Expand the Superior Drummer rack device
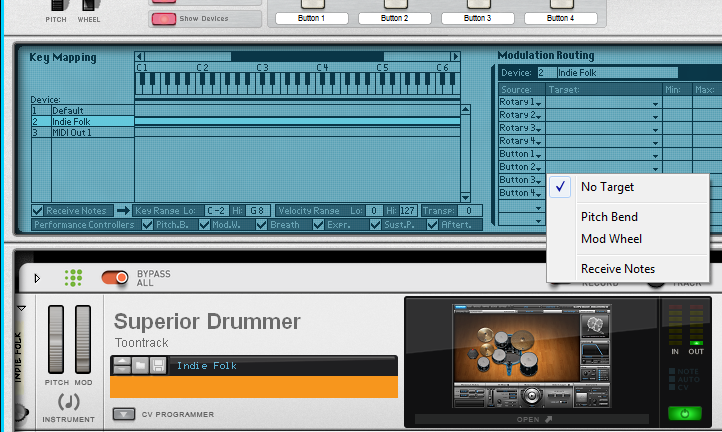Screen dimensions: 722x432 (37, 278)
